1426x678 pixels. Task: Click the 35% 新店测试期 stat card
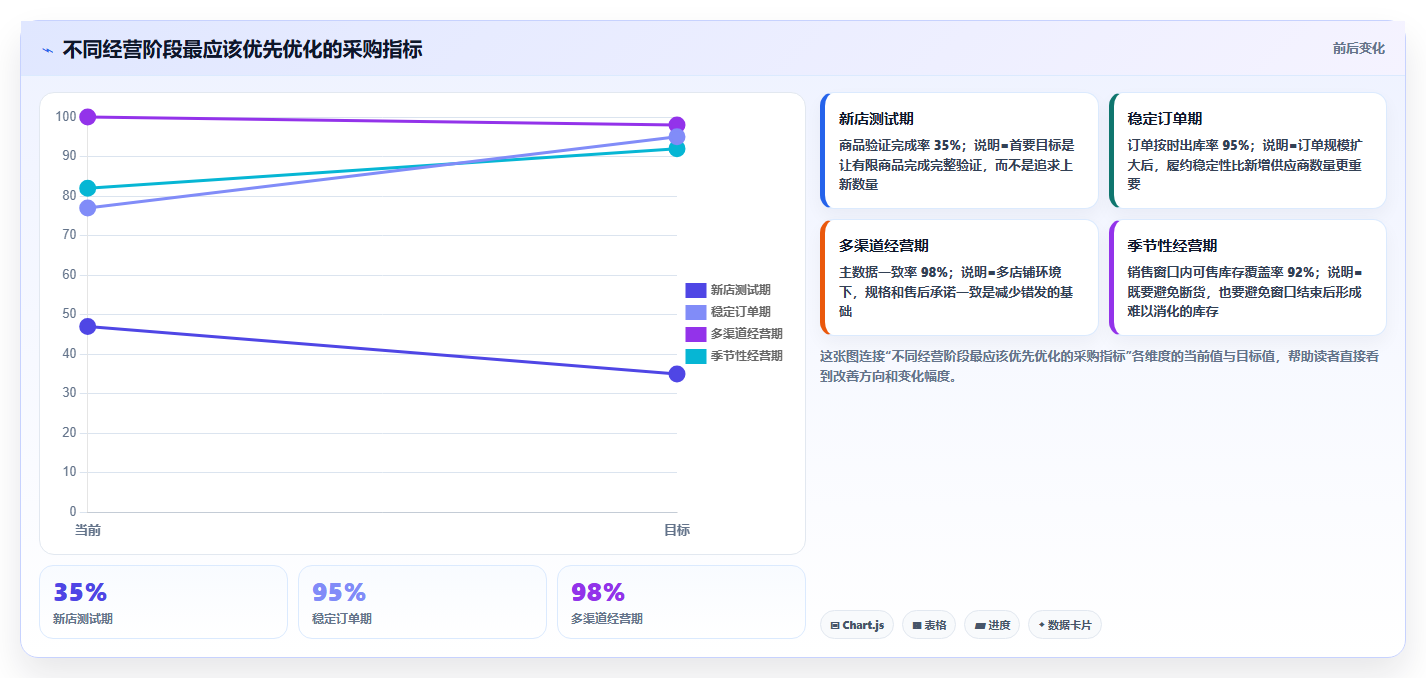click(x=164, y=602)
